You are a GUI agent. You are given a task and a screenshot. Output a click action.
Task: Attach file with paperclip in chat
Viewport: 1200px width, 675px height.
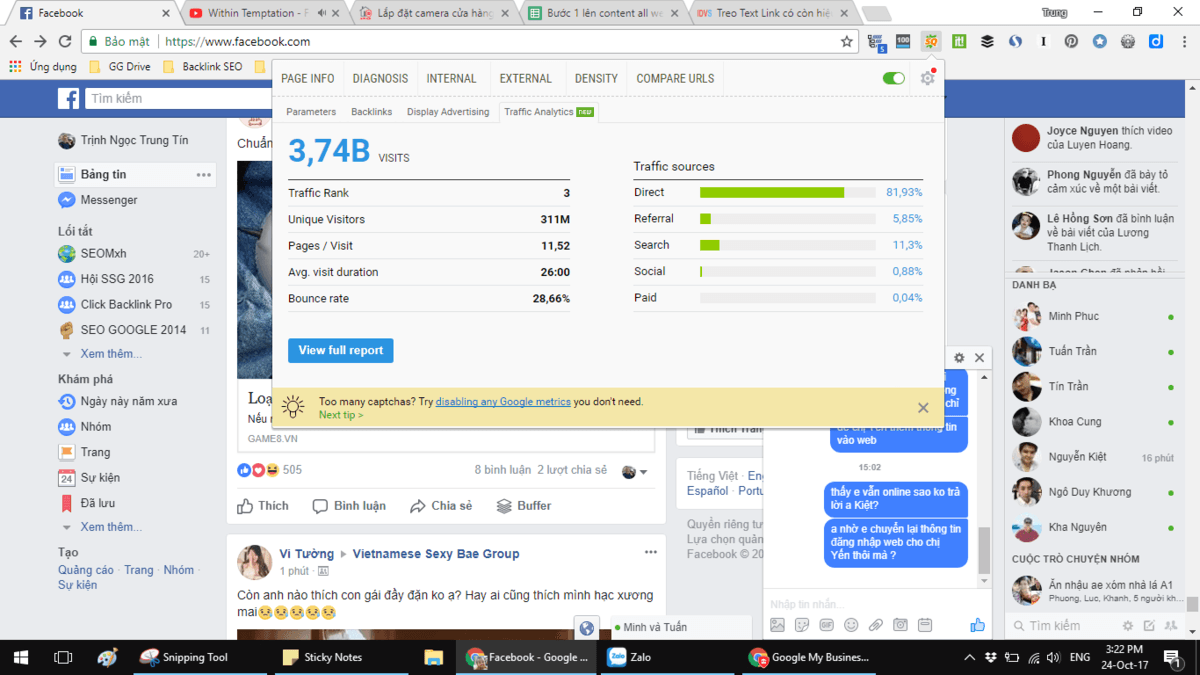[x=875, y=625]
